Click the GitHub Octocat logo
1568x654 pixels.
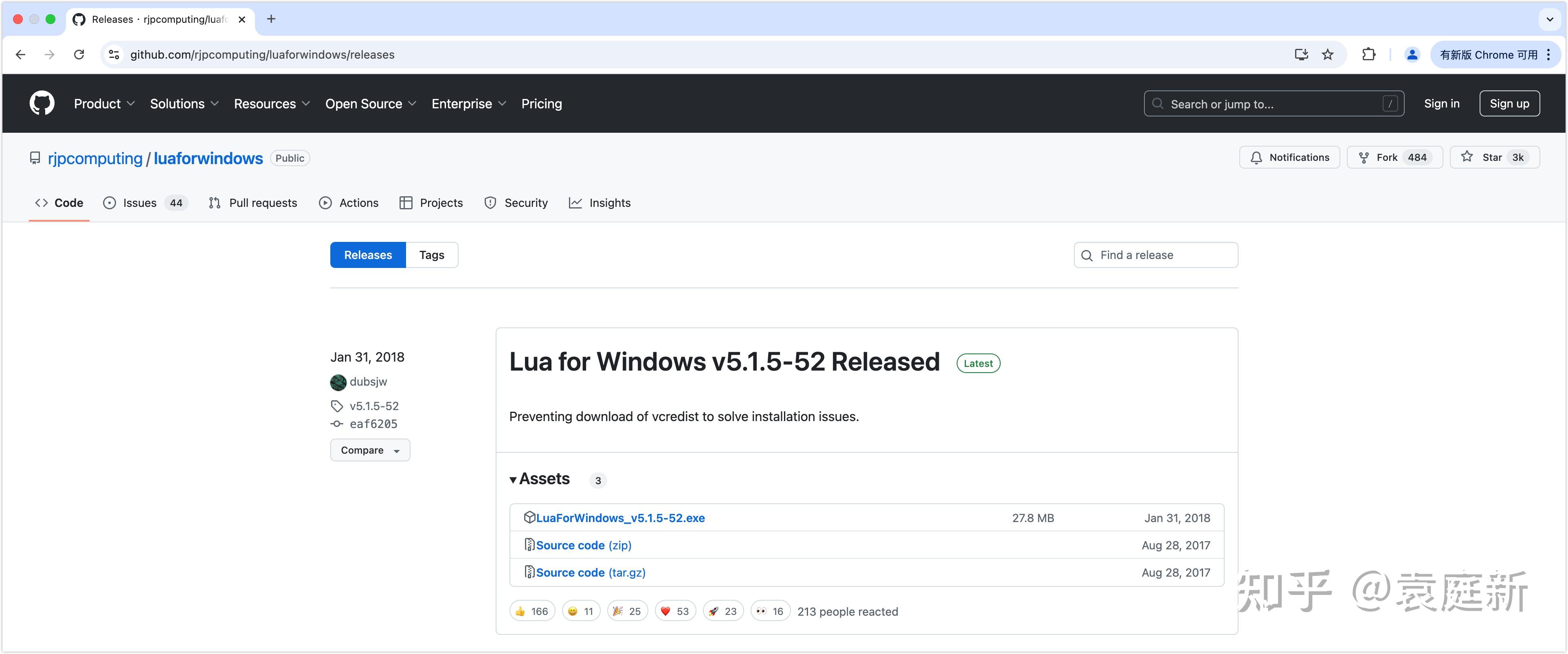(42, 103)
